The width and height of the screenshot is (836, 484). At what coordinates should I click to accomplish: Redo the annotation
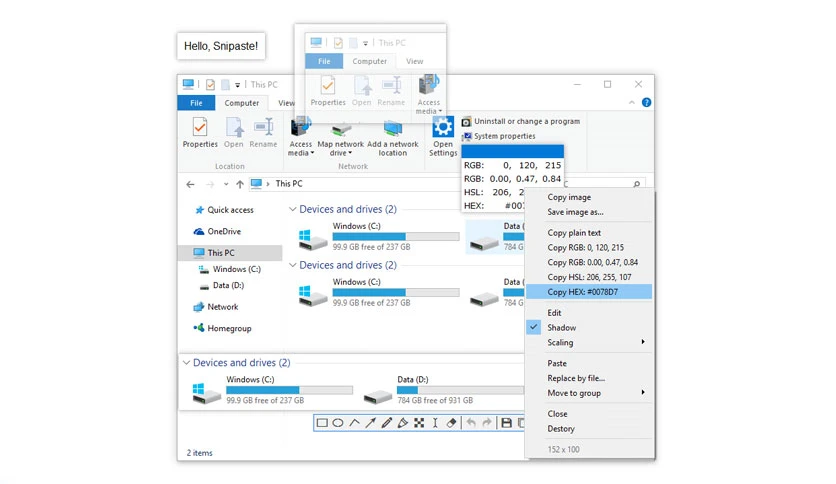click(x=487, y=423)
